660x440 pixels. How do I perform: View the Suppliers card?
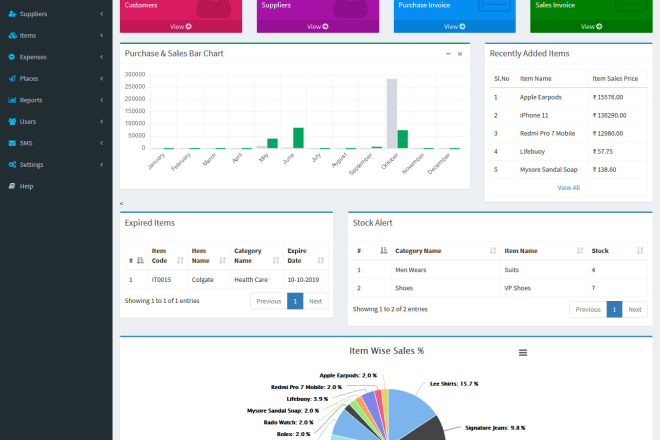pos(318,27)
